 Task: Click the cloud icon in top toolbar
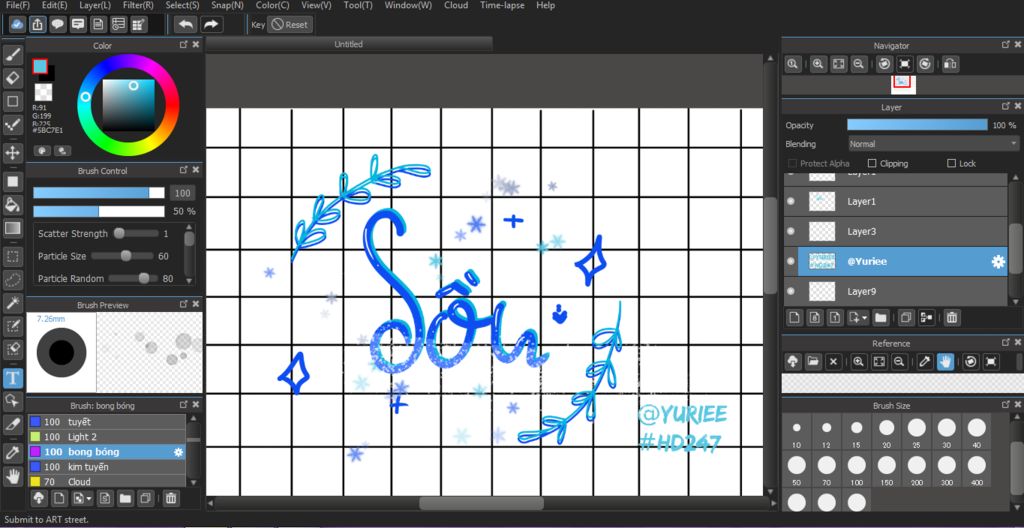[x=18, y=25]
